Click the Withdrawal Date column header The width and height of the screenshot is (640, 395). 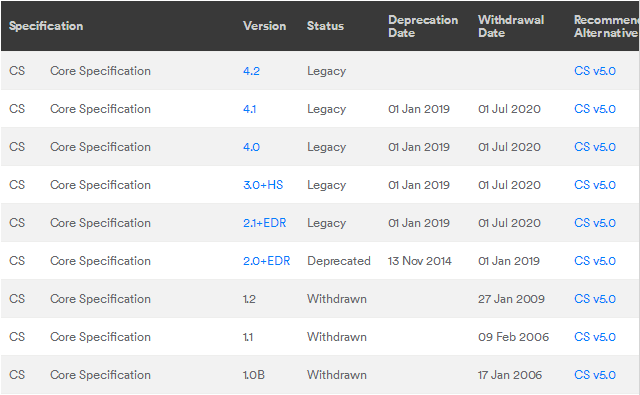click(x=511, y=26)
